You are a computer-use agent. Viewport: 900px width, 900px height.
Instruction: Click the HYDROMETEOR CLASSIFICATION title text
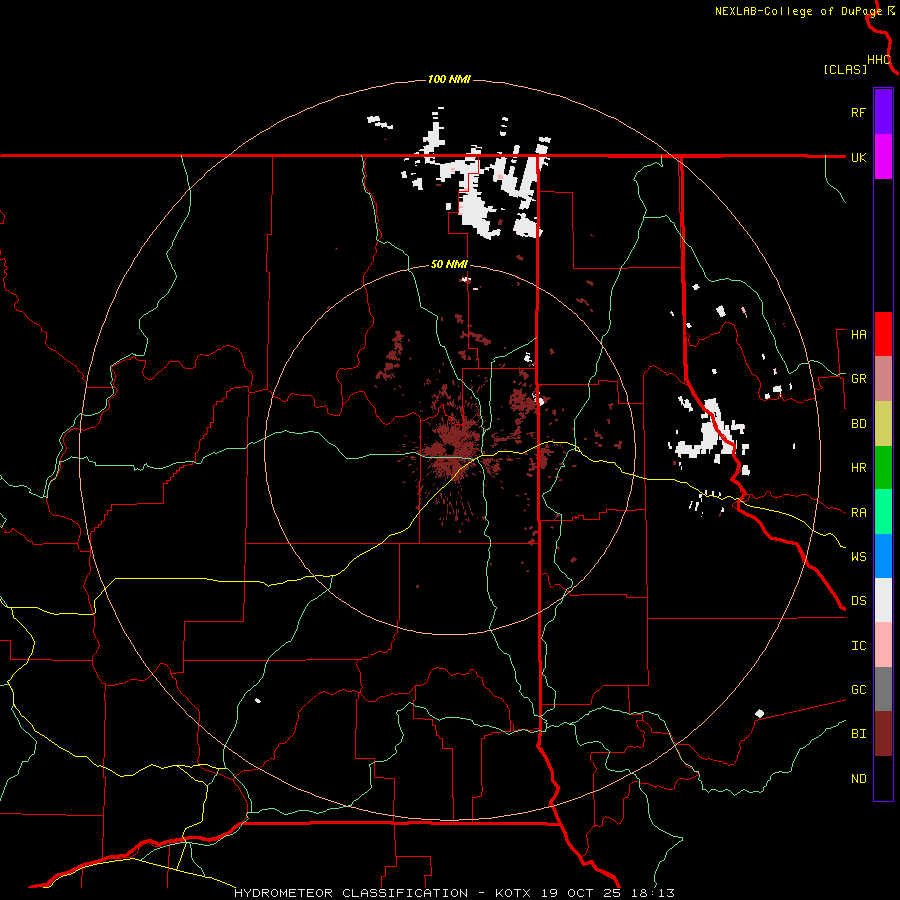click(351, 893)
